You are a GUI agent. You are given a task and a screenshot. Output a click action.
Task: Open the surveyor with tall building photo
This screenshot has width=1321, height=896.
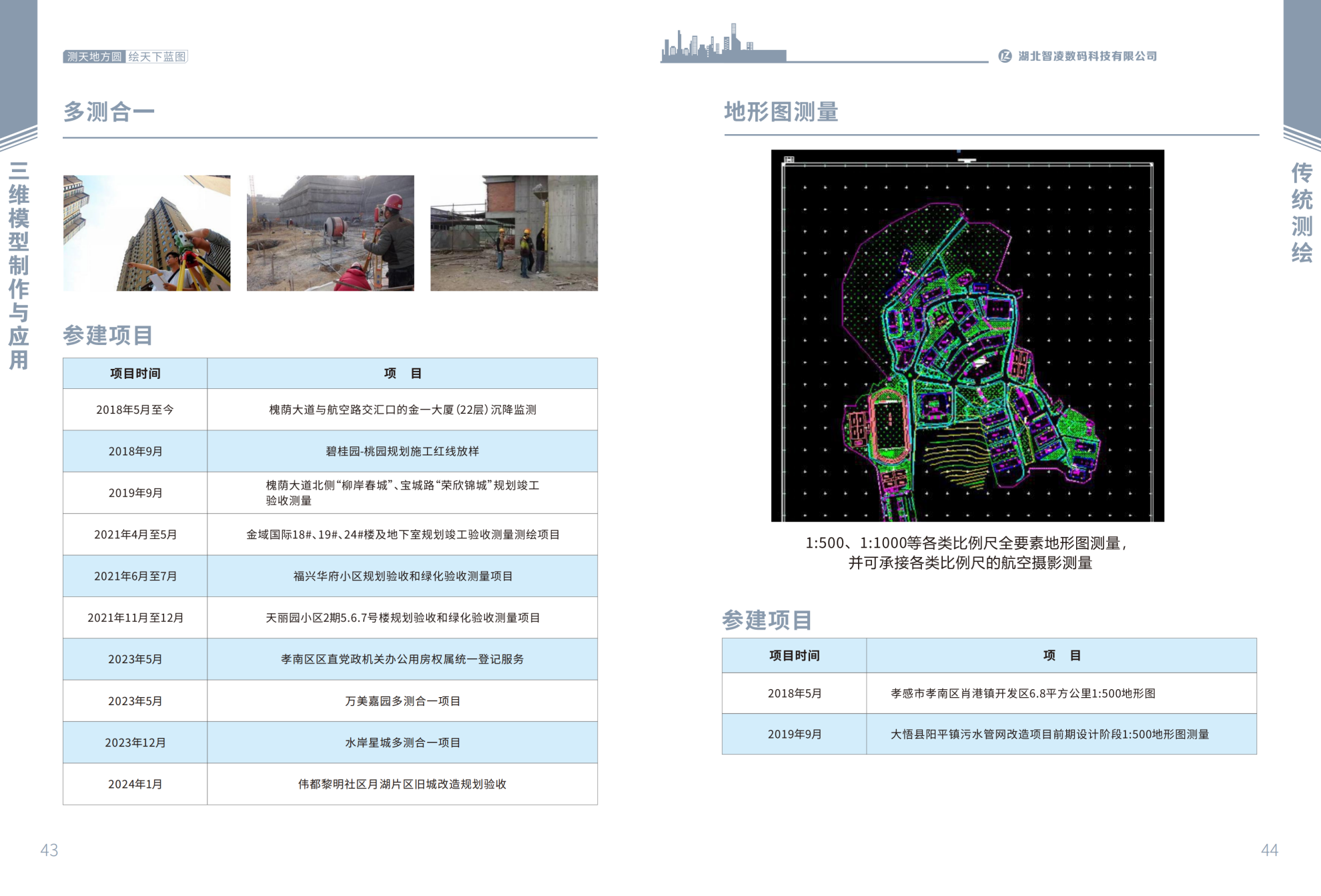(147, 233)
